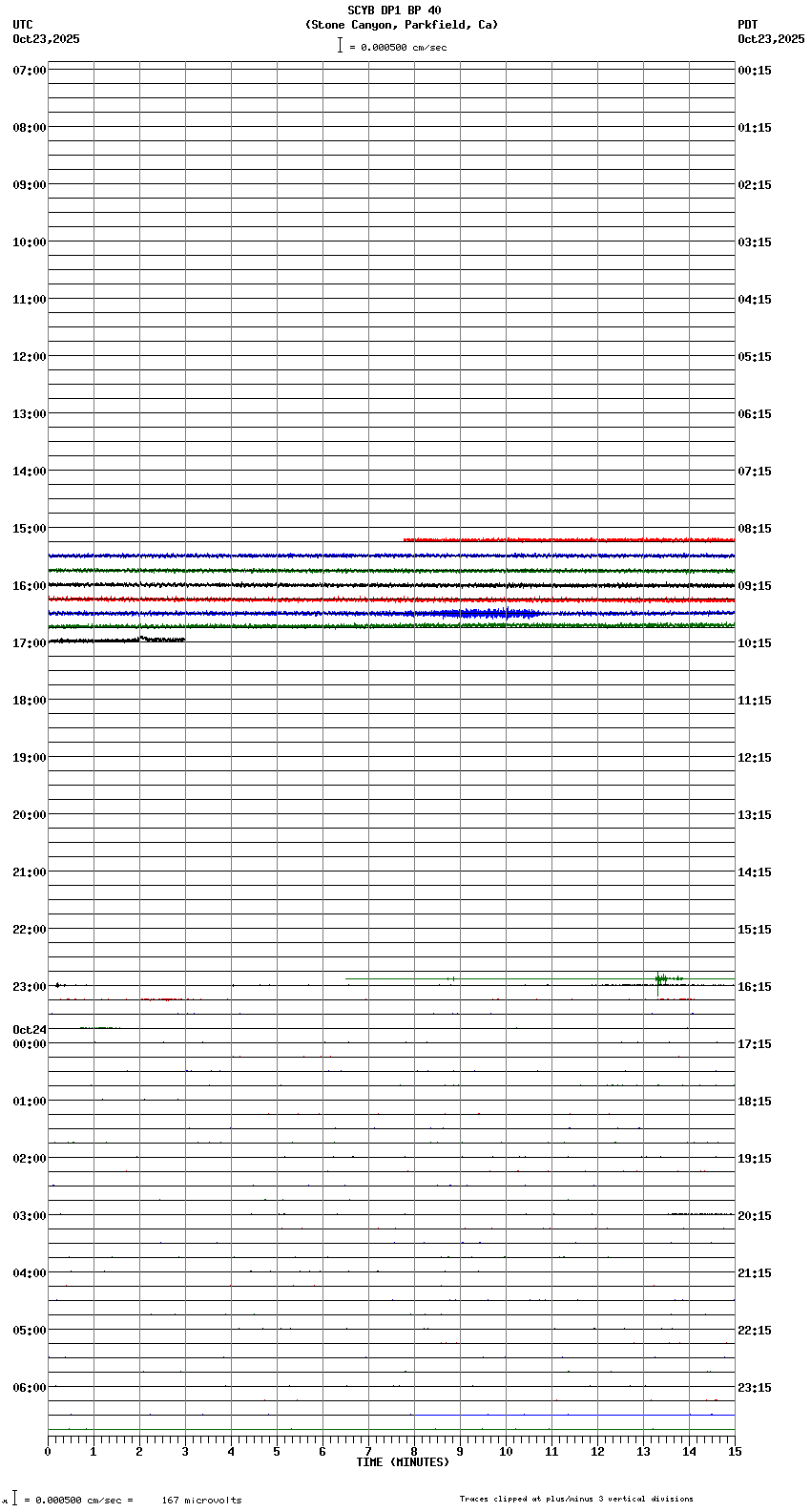This screenshot has width=811, height=1512.
Task: Click the 08:00 UTC row label
Action: click(x=30, y=128)
